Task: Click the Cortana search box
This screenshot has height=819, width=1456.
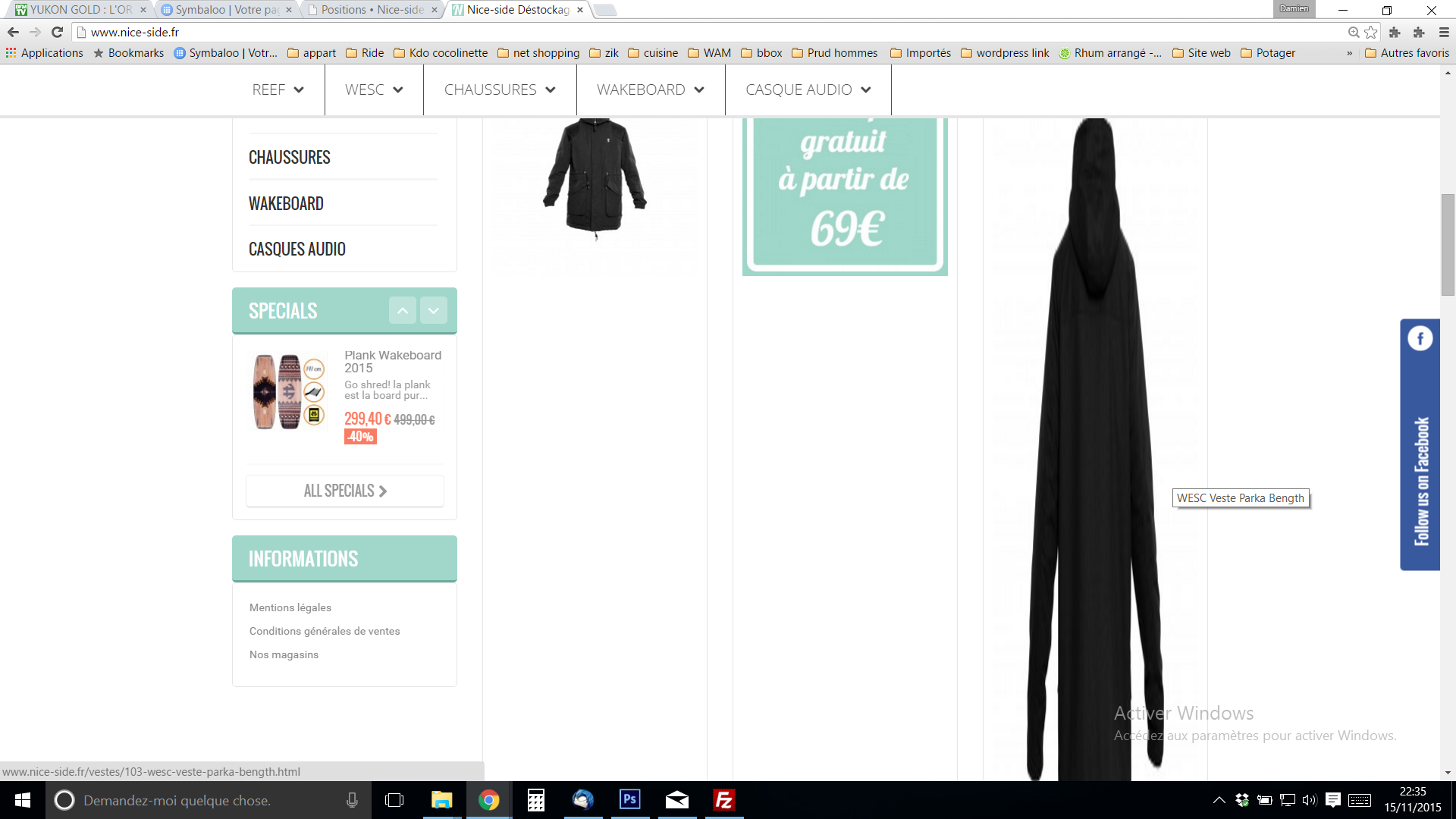Action: pos(209,800)
